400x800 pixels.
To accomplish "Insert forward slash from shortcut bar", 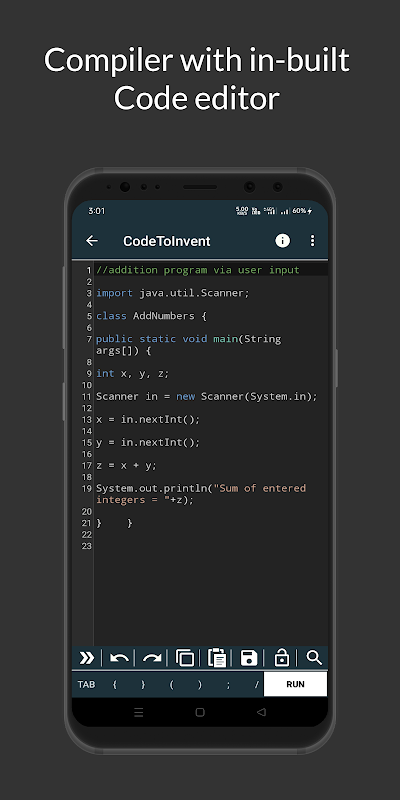I will pyautogui.click(x=257, y=685).
